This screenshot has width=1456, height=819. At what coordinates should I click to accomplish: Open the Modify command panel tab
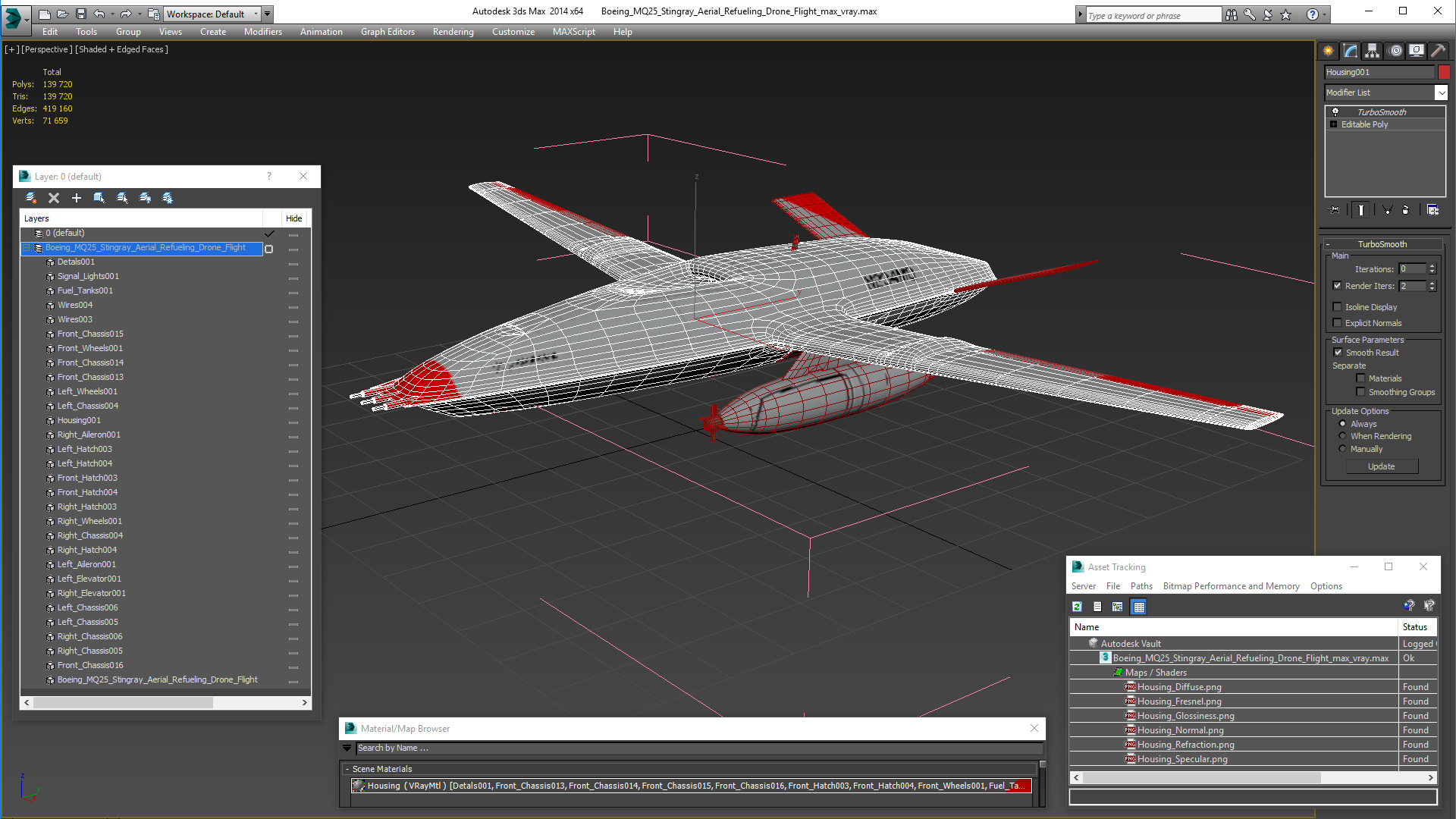1351,51
